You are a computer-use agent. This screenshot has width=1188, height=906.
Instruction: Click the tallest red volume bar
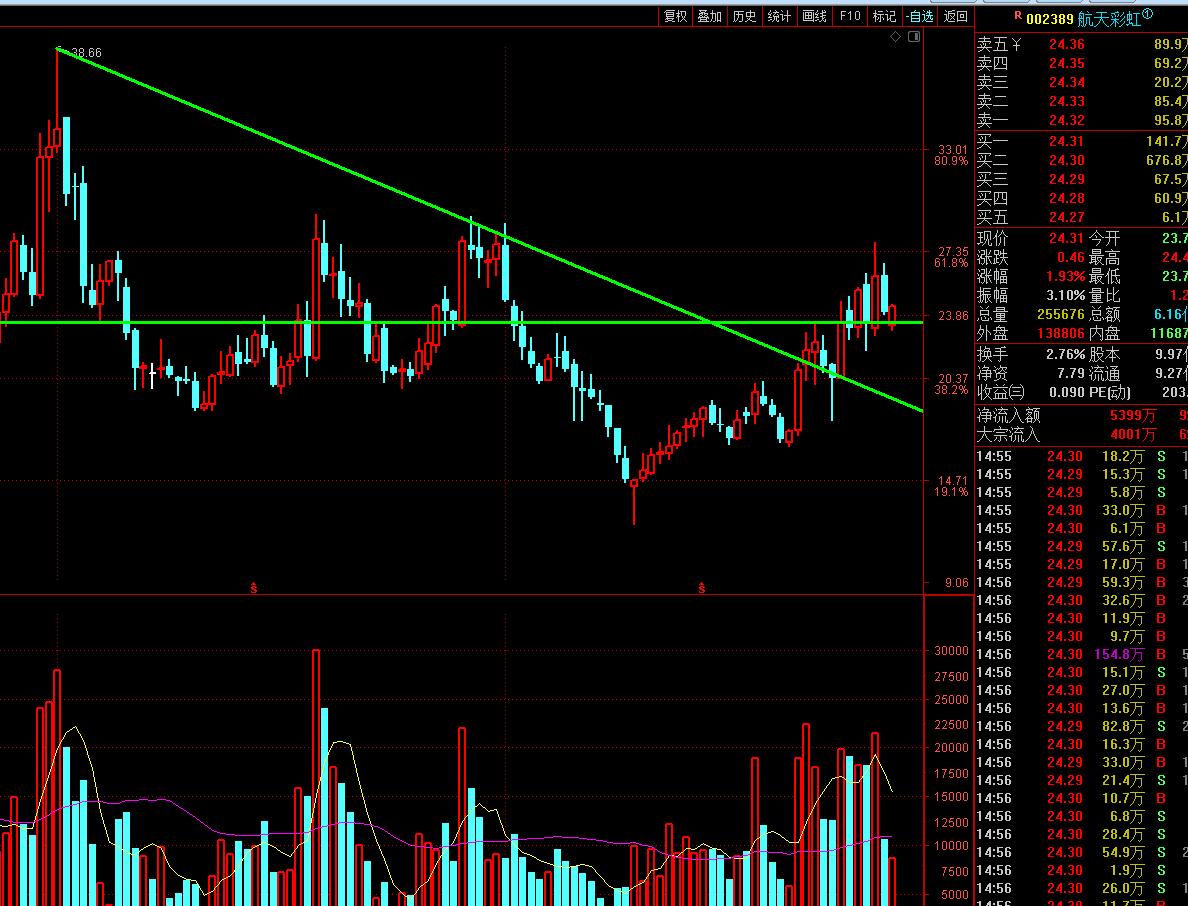(x=316, y=777)
